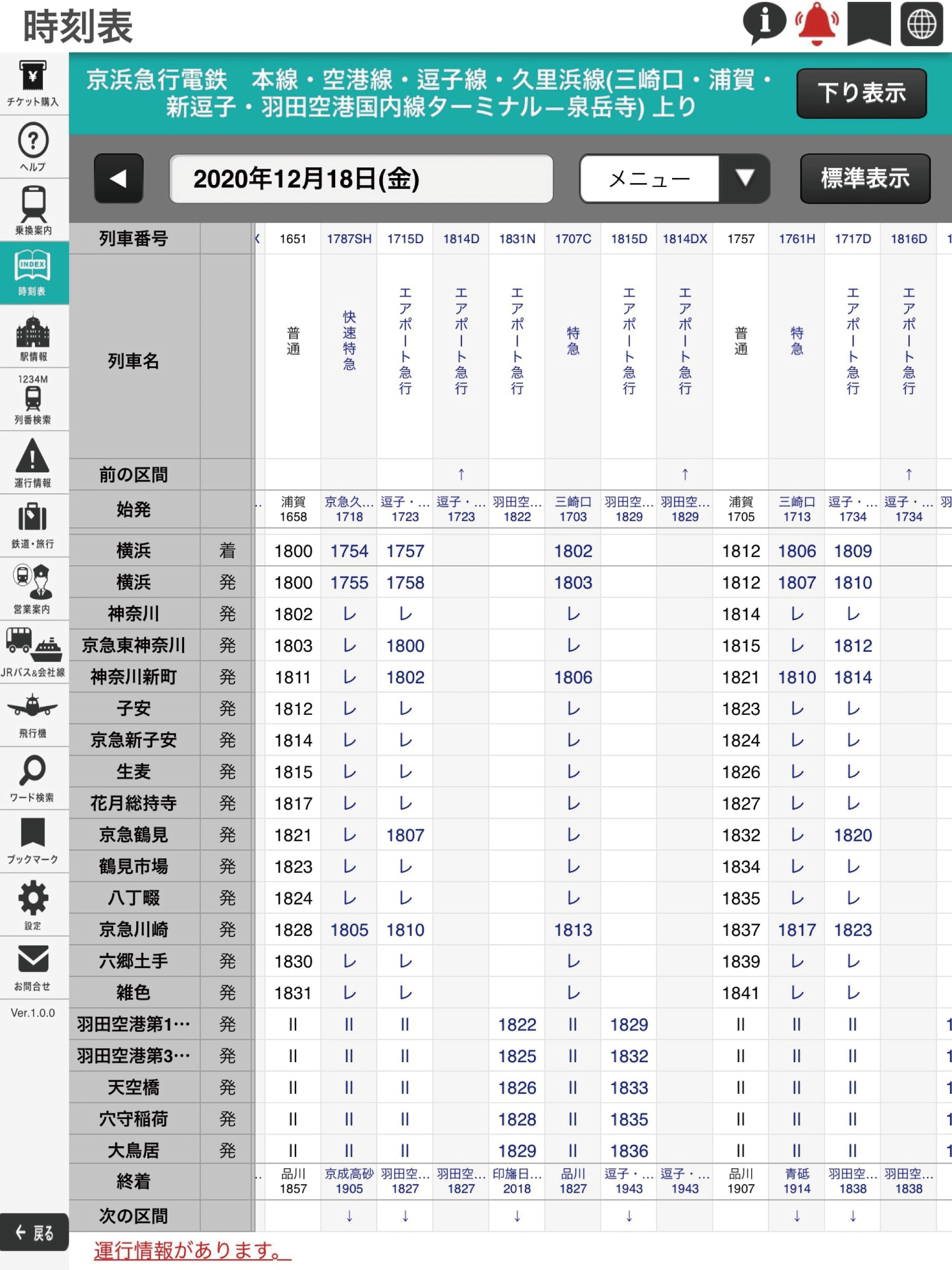Tap destination cell 青砥 1914

[797, 1181]
